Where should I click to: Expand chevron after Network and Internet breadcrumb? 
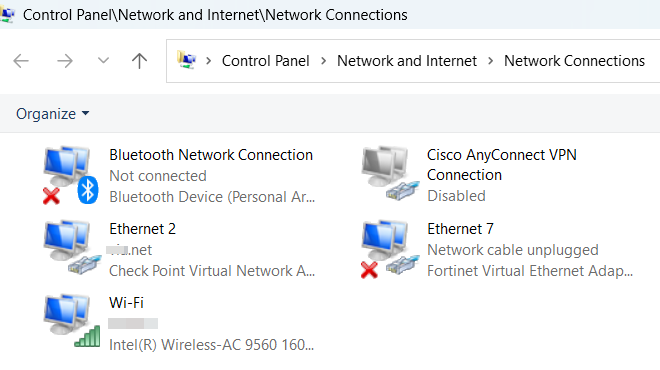490,61
